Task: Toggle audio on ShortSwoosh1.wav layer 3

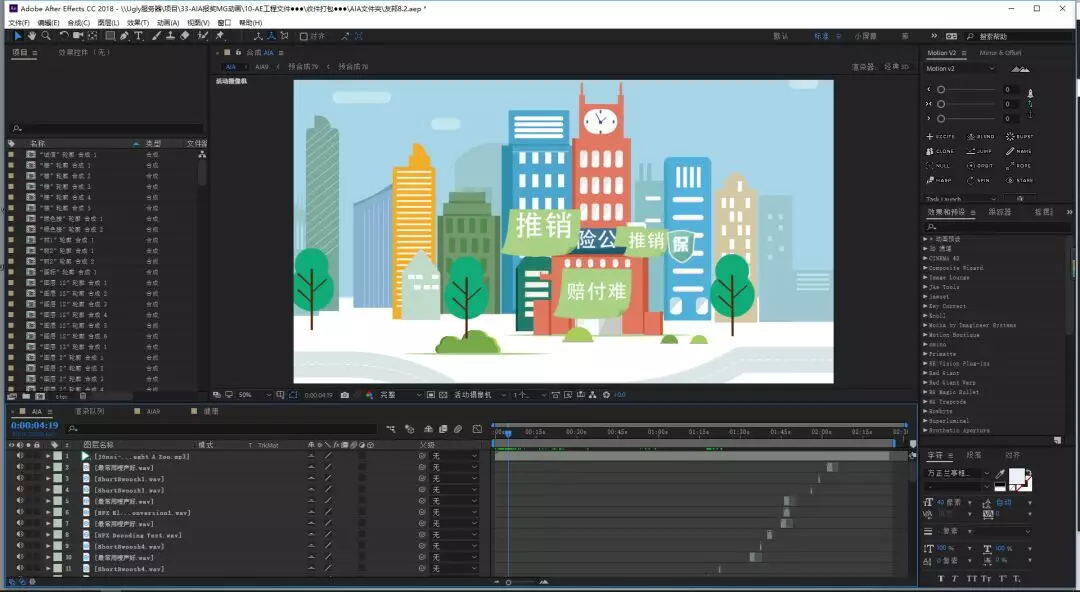Action: [19, 479]
